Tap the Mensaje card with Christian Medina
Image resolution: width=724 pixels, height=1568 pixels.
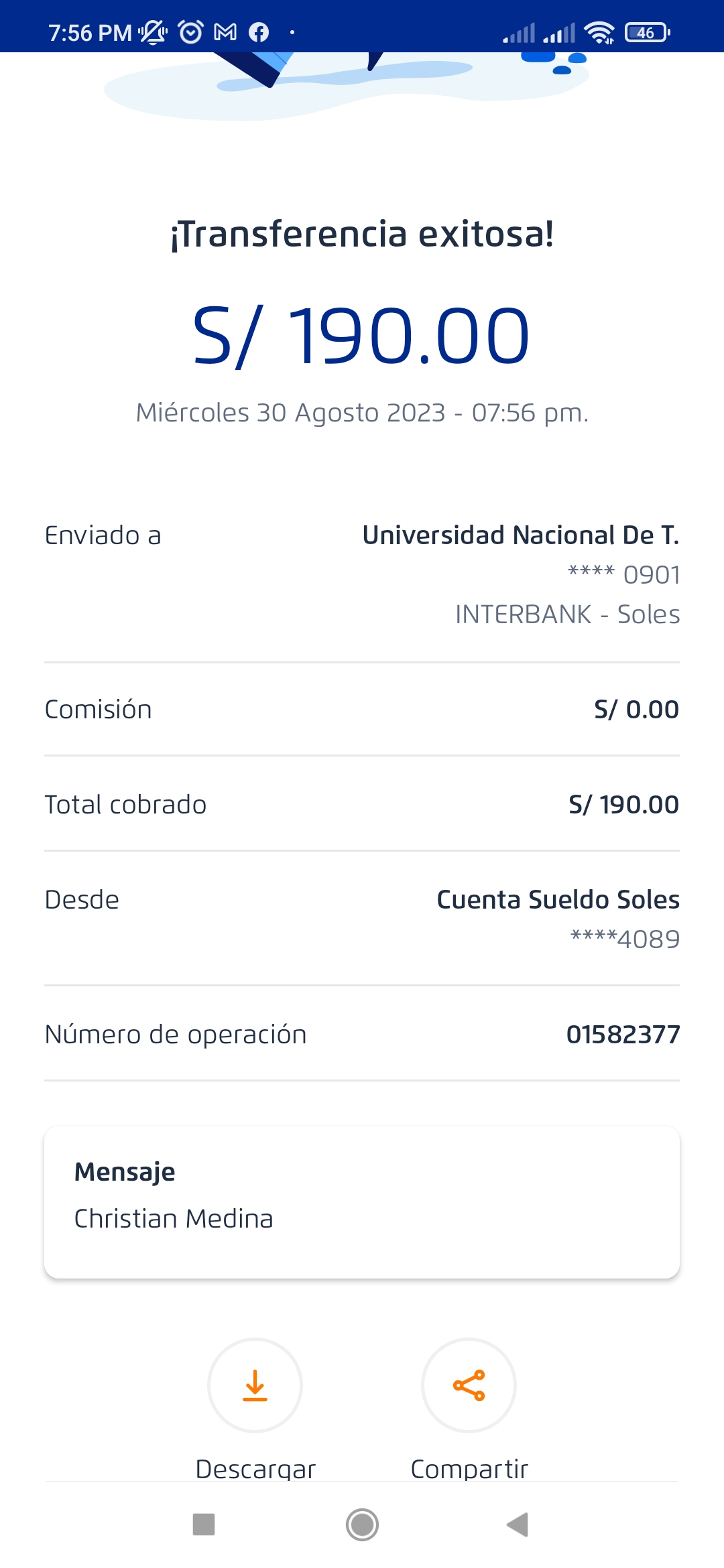click(362, 1201)
